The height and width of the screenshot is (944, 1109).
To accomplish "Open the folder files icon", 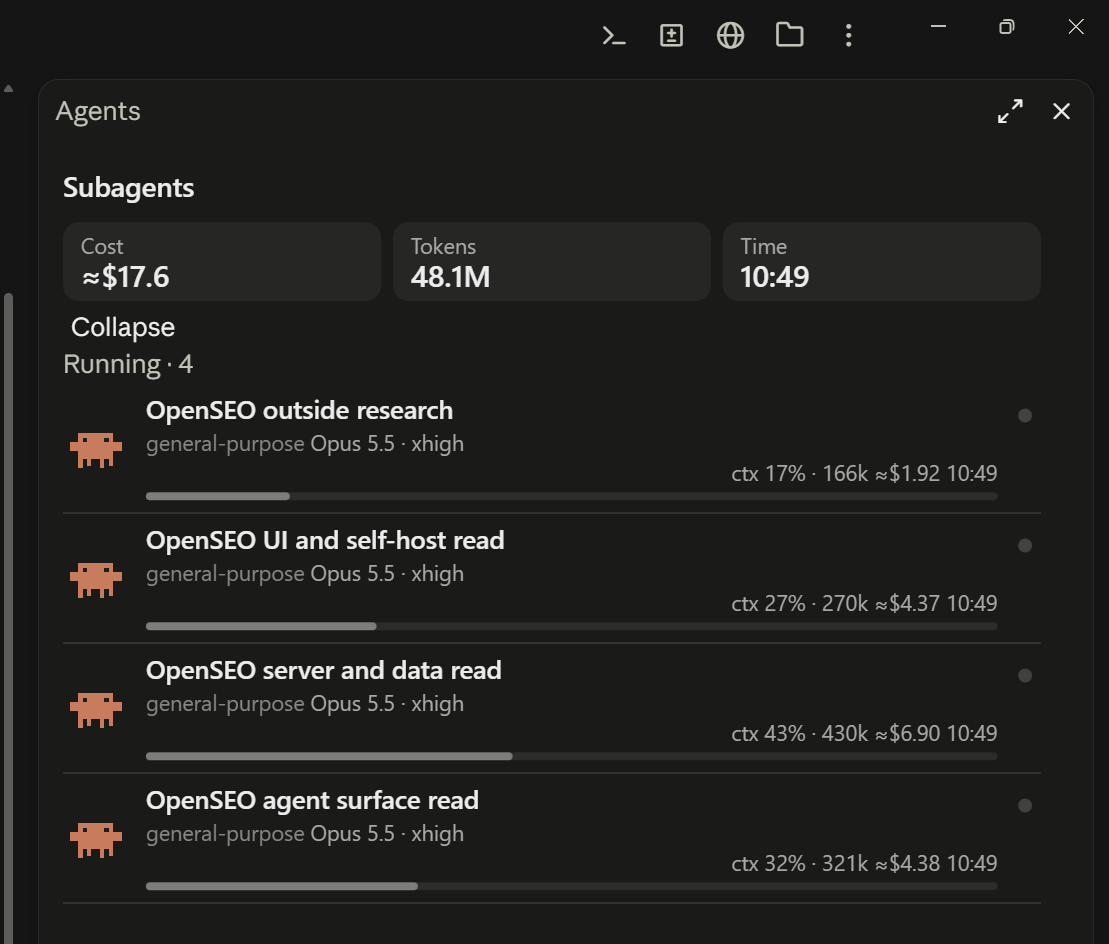I will click(789, 35).
